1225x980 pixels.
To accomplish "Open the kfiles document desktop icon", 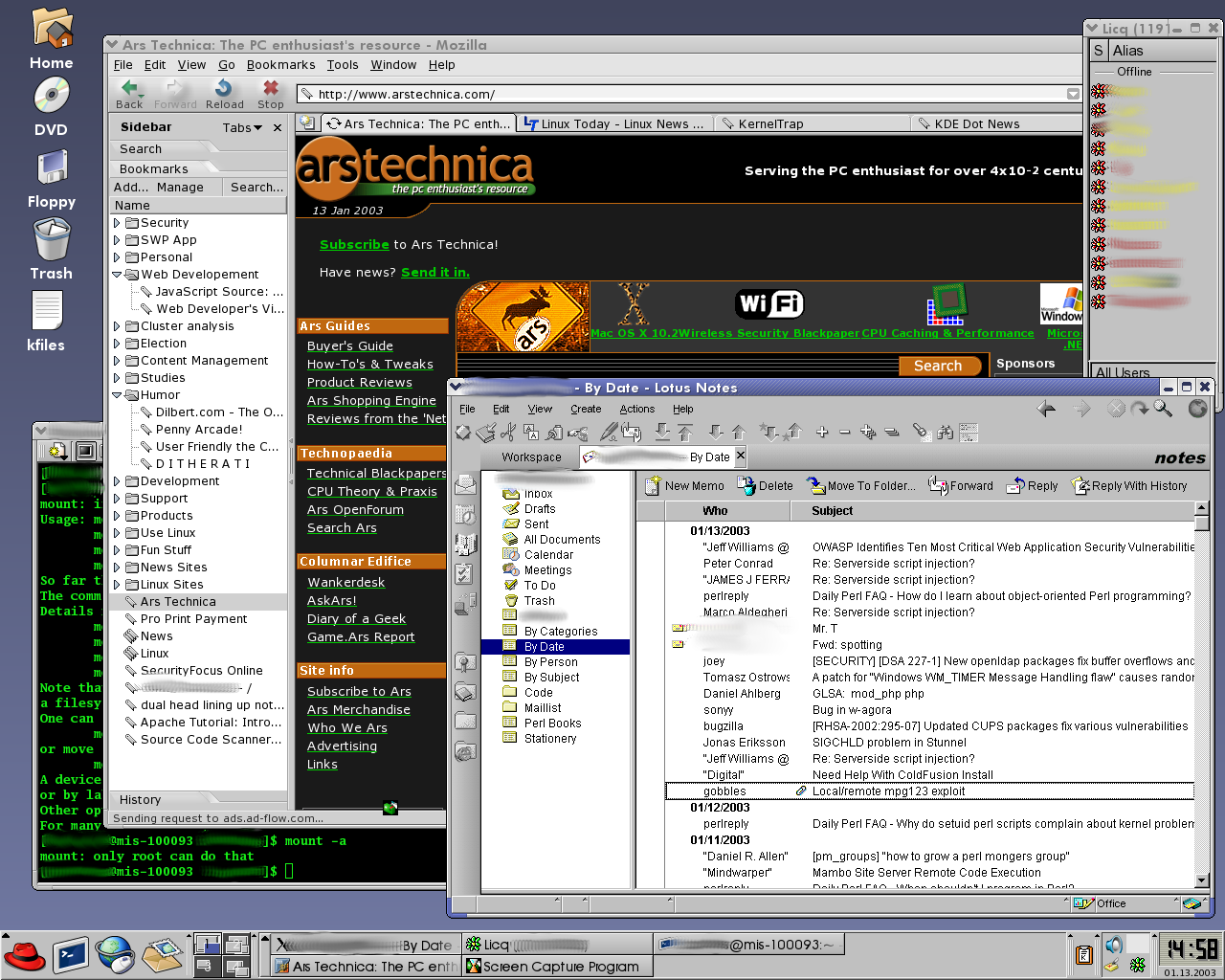I will click(x=47, y=313).
